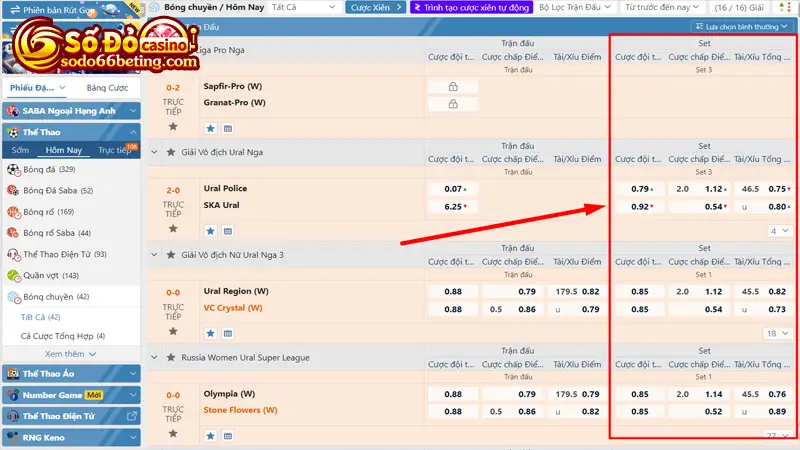Collapse the Giải Vô địch Nữ Ural Nga 3 league
Viewport: 800px width, 450px height.
point(155,255)
